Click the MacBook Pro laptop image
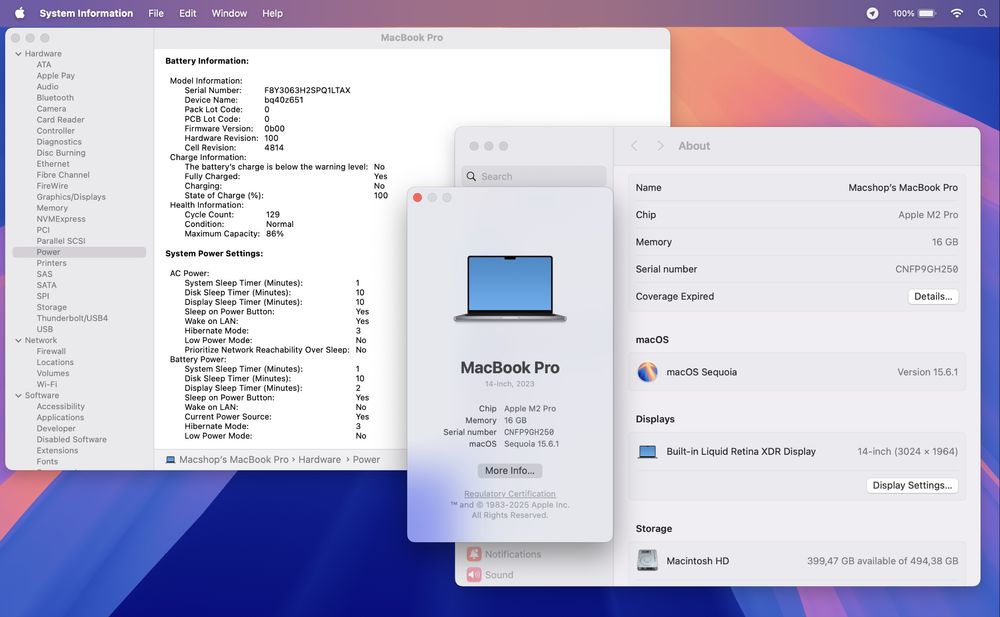1000x617 pixels. 510,288
